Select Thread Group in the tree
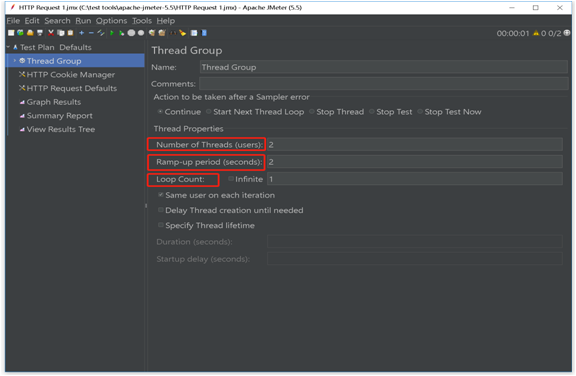Image resolution: width=576 pixels, height=376 pixels. click(x=54, y=61)
